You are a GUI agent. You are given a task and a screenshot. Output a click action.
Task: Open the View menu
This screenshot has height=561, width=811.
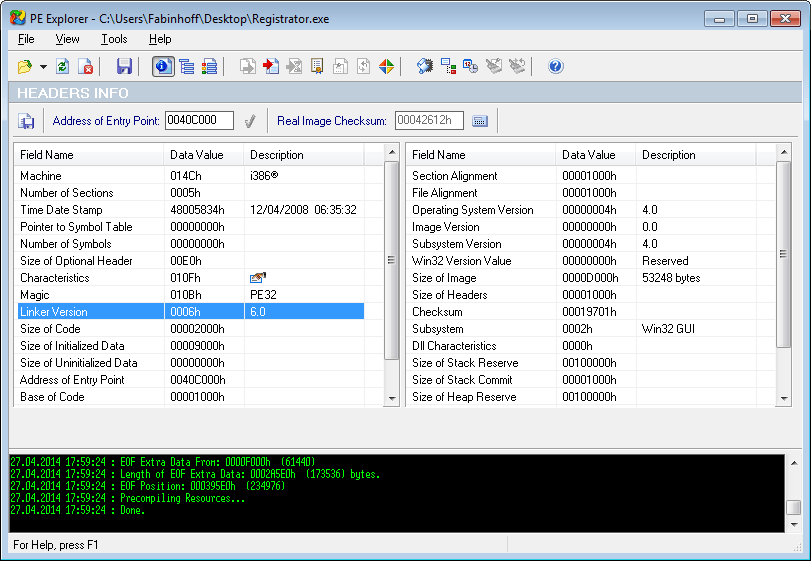click(67, 39)
